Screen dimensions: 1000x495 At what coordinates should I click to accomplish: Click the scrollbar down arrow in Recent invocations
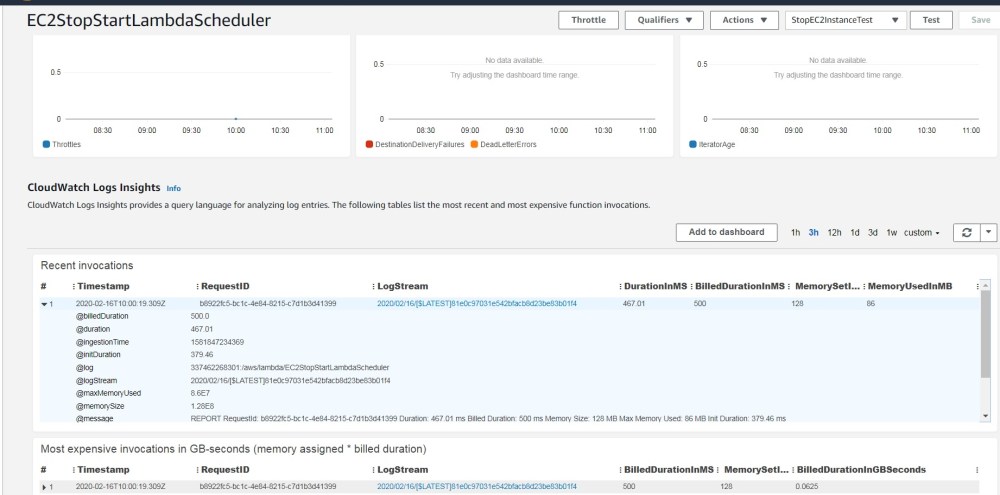coord(986,415)
